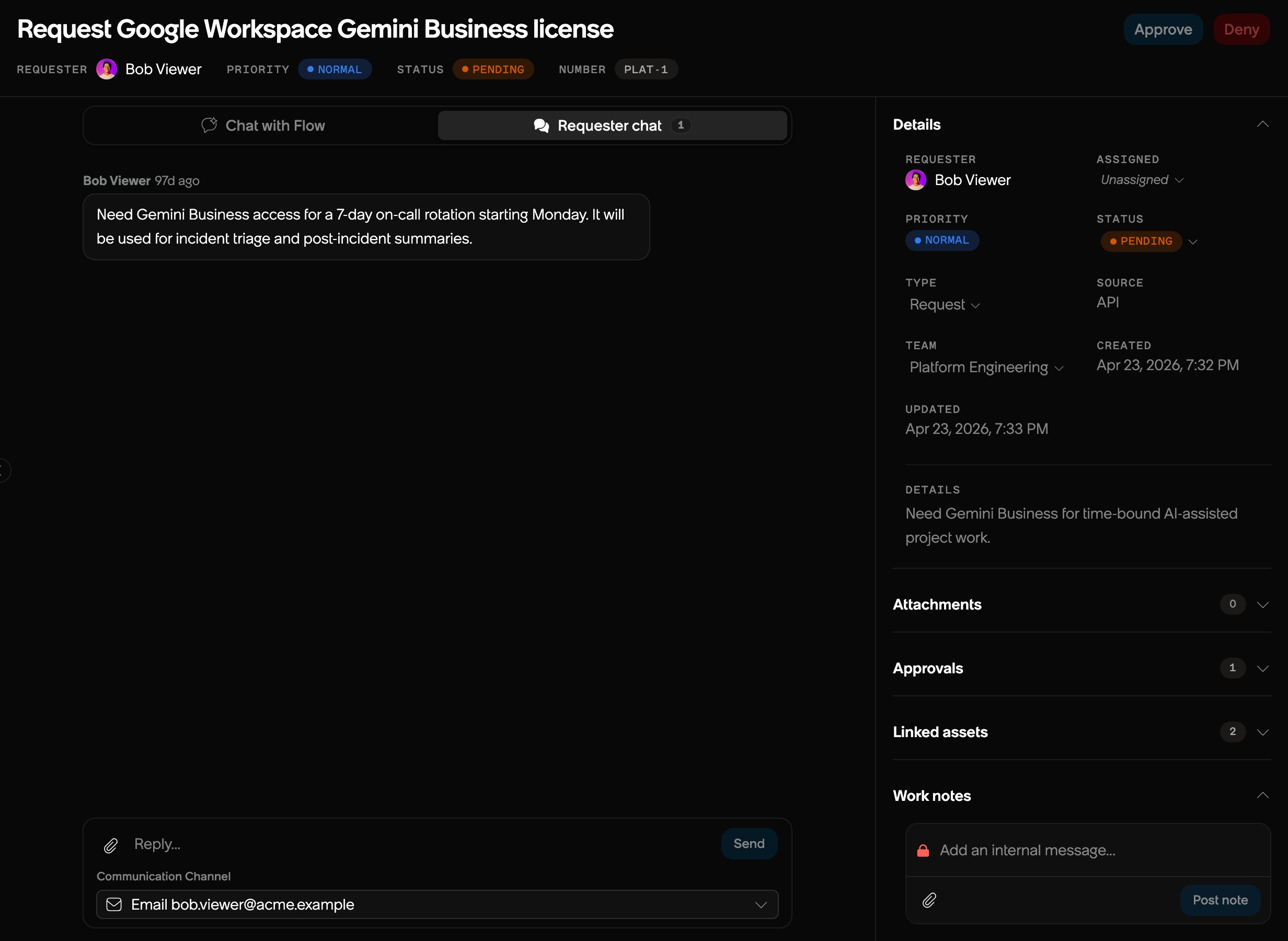Screen dimensions: 1288x941
Task: Click the Reply text field
Action: [x=421, y=844]
